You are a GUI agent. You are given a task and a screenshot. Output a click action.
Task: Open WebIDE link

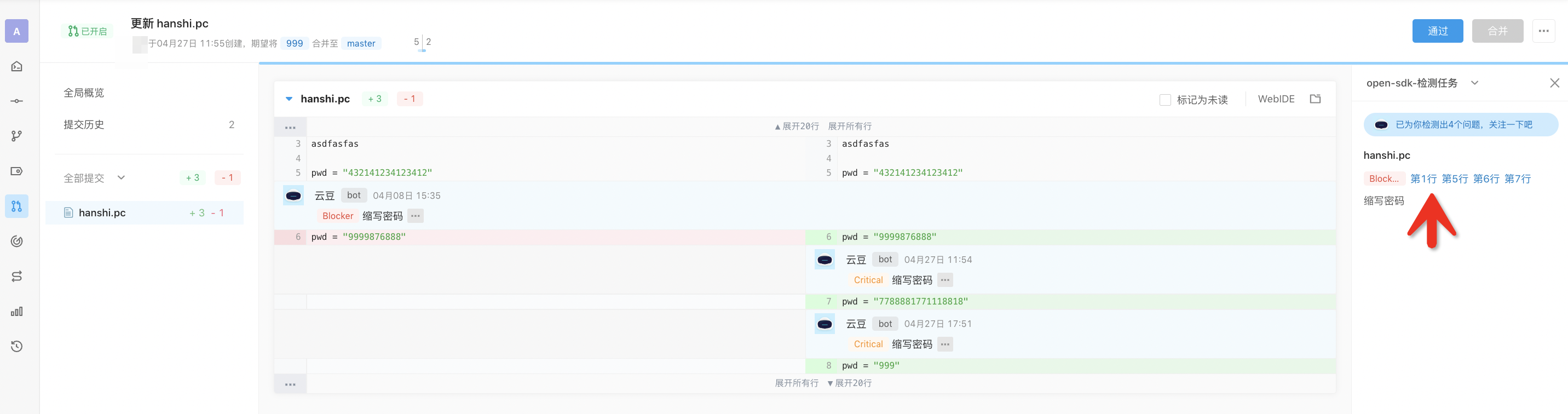click(x=1276, y=99)
